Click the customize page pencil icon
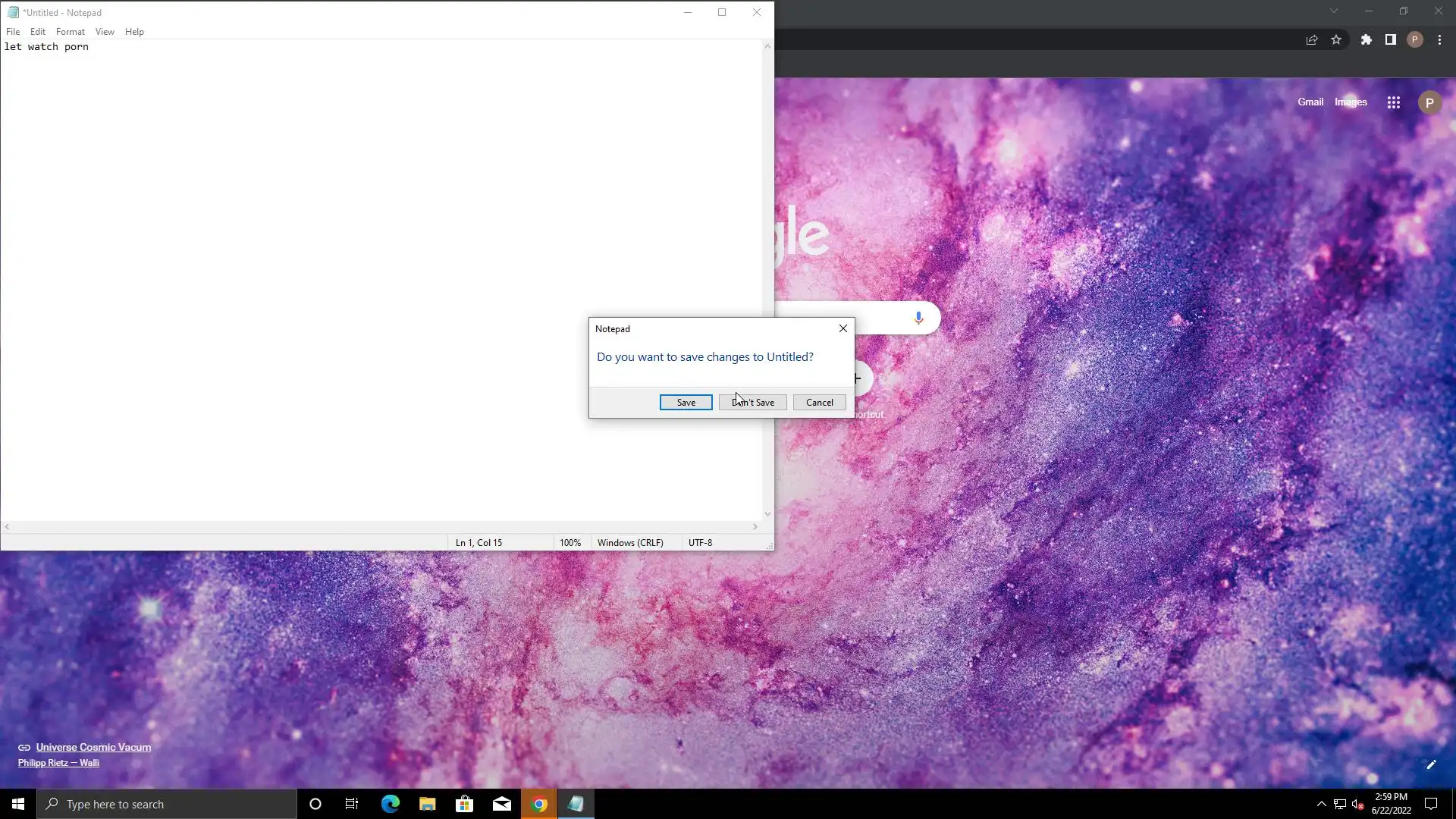 [x=1431, y=764]
